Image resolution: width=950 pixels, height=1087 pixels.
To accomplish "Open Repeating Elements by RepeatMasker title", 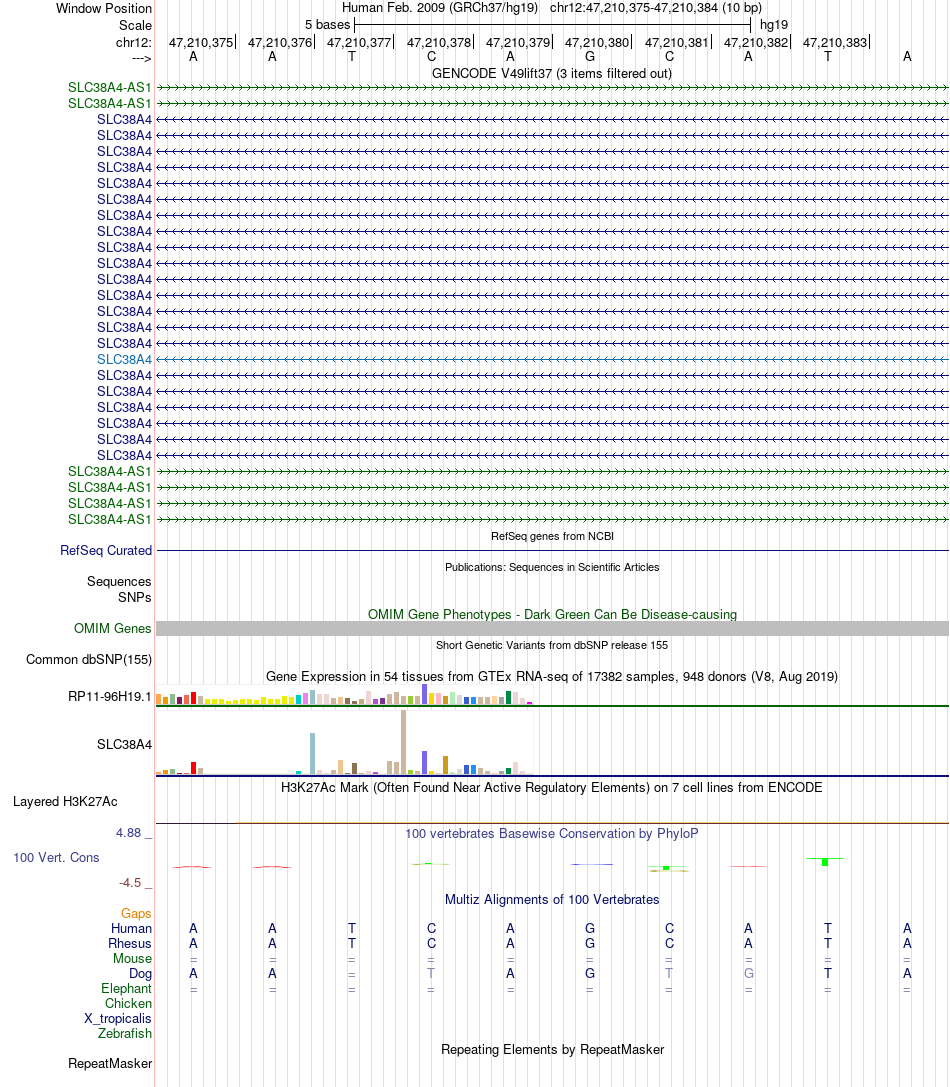I will (x=553, y=1050).
